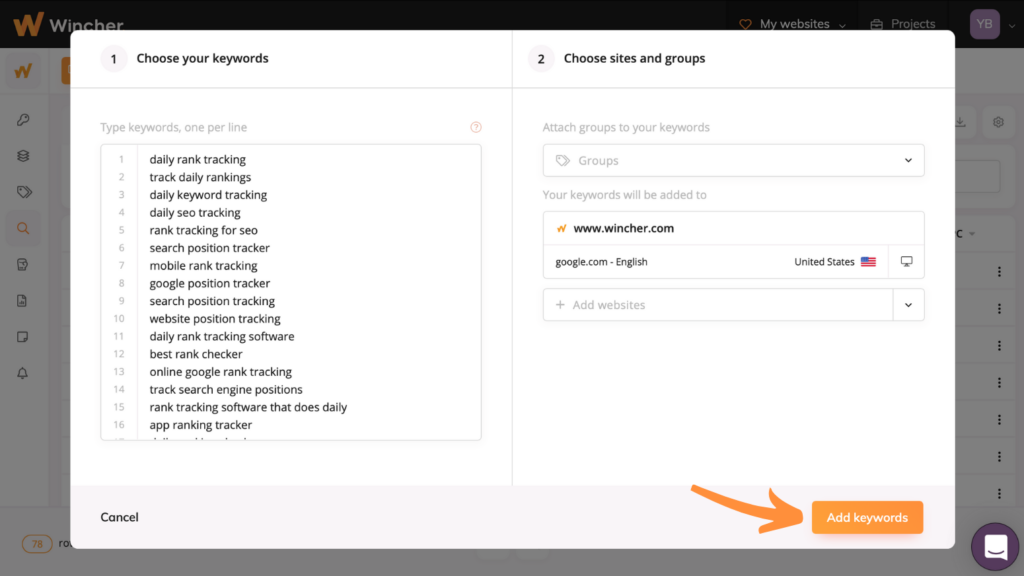Expand the chevron next to YB avatar

1012,25
